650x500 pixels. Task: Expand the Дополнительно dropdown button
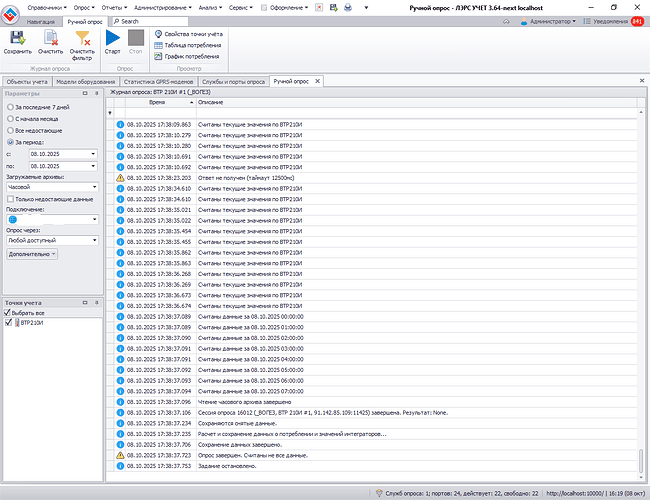pos(31,254)
